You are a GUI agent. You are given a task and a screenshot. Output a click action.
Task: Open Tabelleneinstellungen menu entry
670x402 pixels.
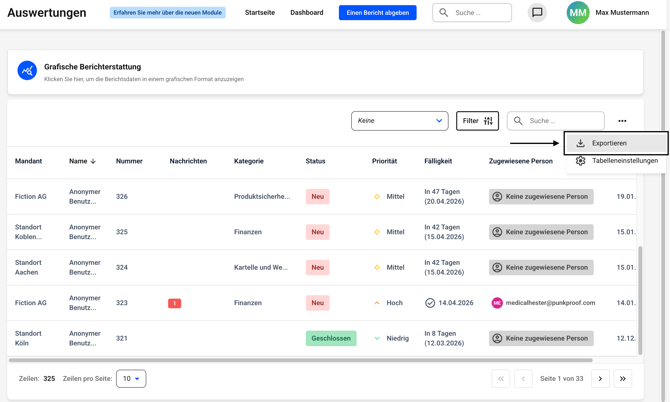tap(624, 161)
